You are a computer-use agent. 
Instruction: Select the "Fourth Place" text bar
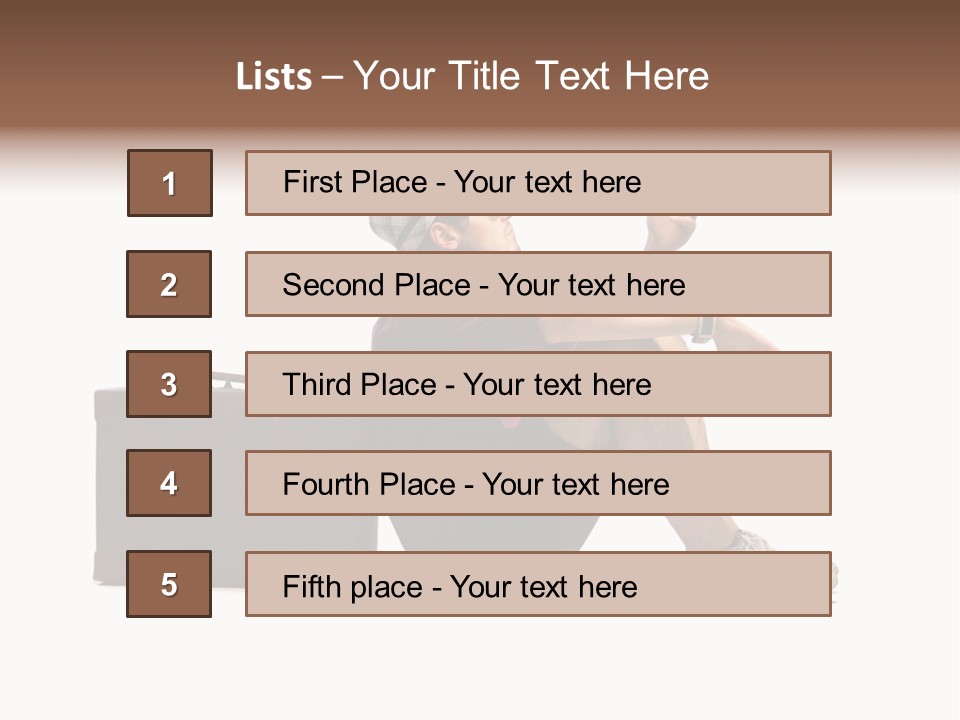pyautogui.click(x=538, y=484)
